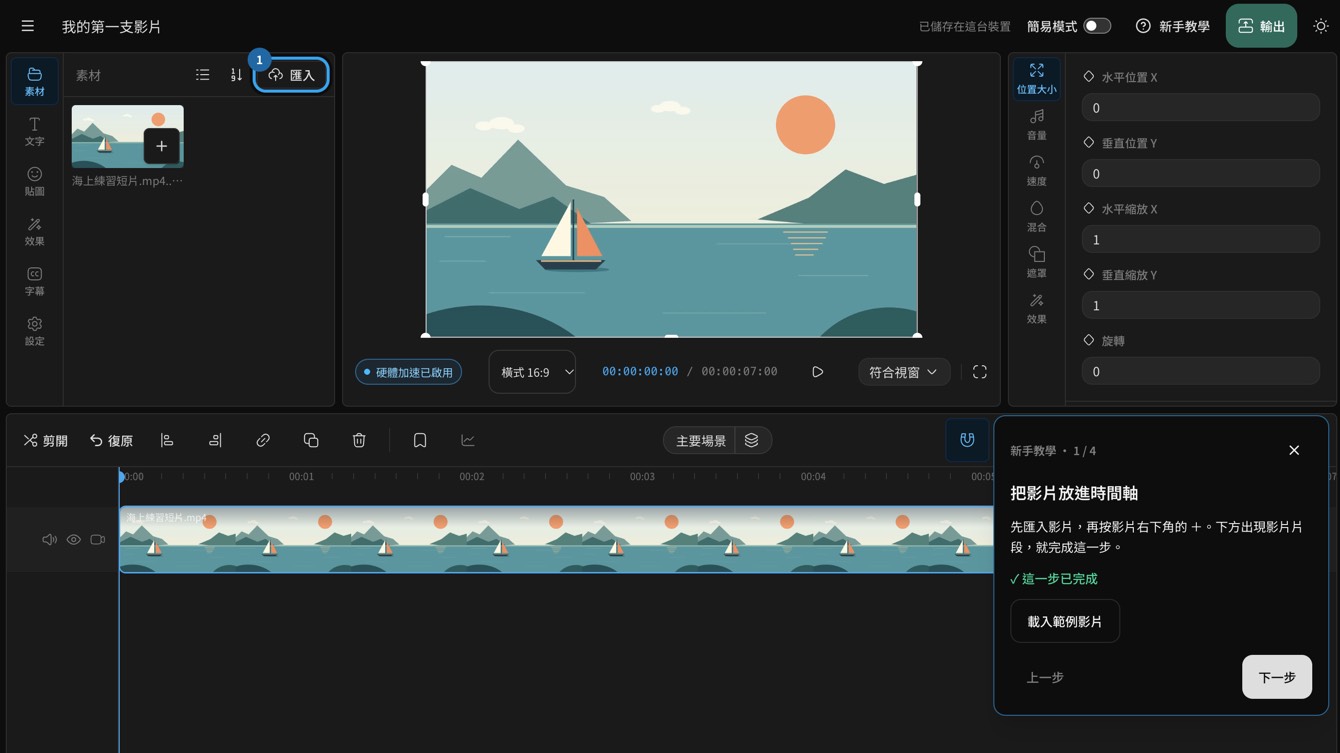The width and height of the screenshot is (1340, 753).
Task: Add a bookmark marker on the timeline
Action: [x=420, y=440]
